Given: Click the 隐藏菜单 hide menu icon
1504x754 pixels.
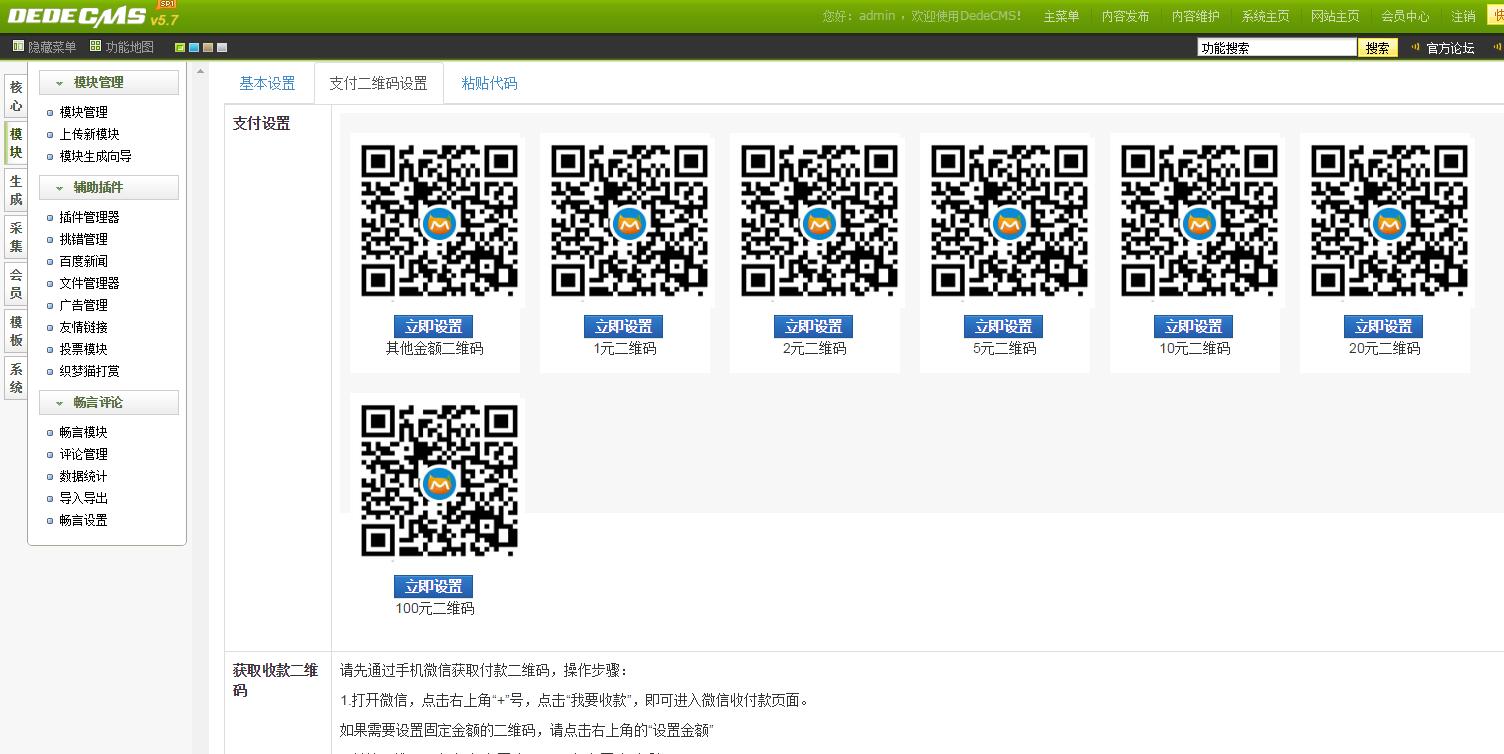Looking at the screenshot, I should click(18, 47).
